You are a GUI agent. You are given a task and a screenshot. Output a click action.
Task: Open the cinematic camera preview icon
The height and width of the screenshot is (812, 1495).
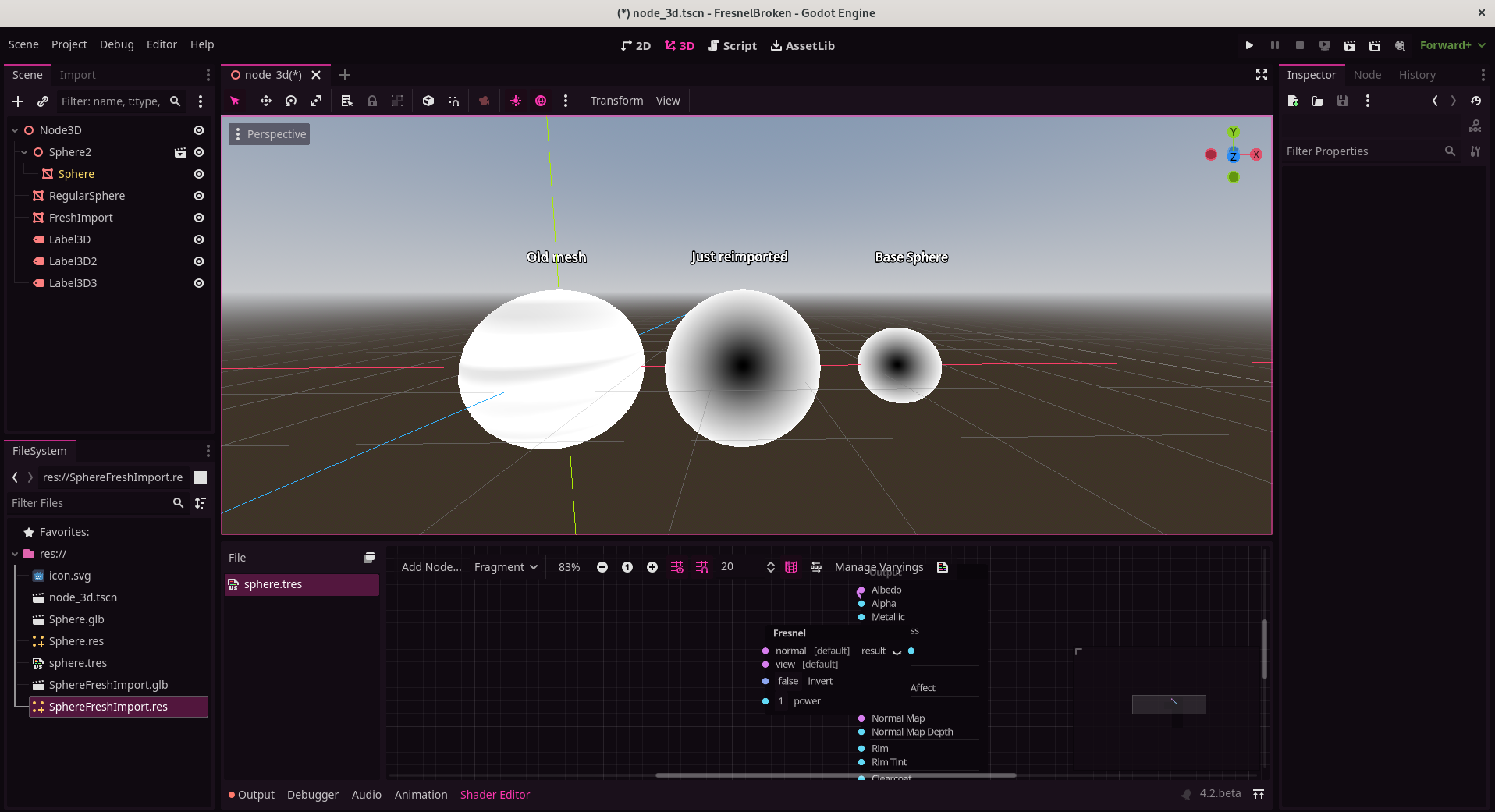click(484, 101)
